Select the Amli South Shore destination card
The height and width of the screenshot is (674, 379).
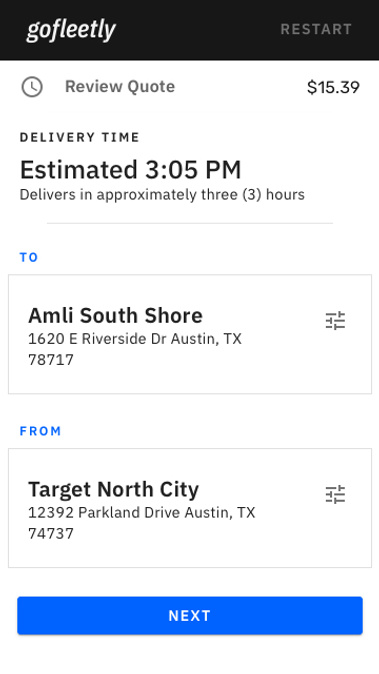coord(190,334)
